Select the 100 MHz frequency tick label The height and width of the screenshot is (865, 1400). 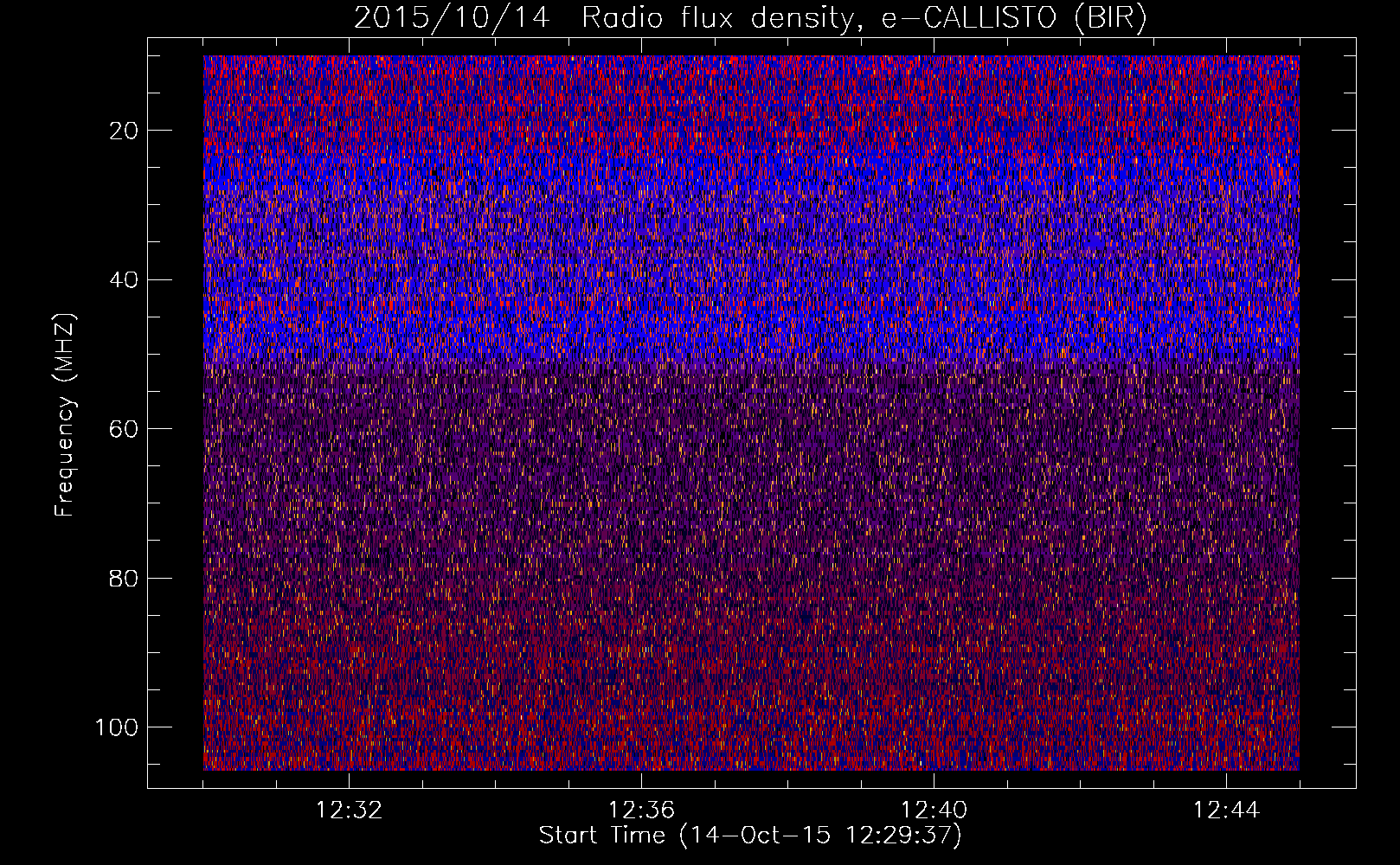pyautogui.click(x=117, y=727)
